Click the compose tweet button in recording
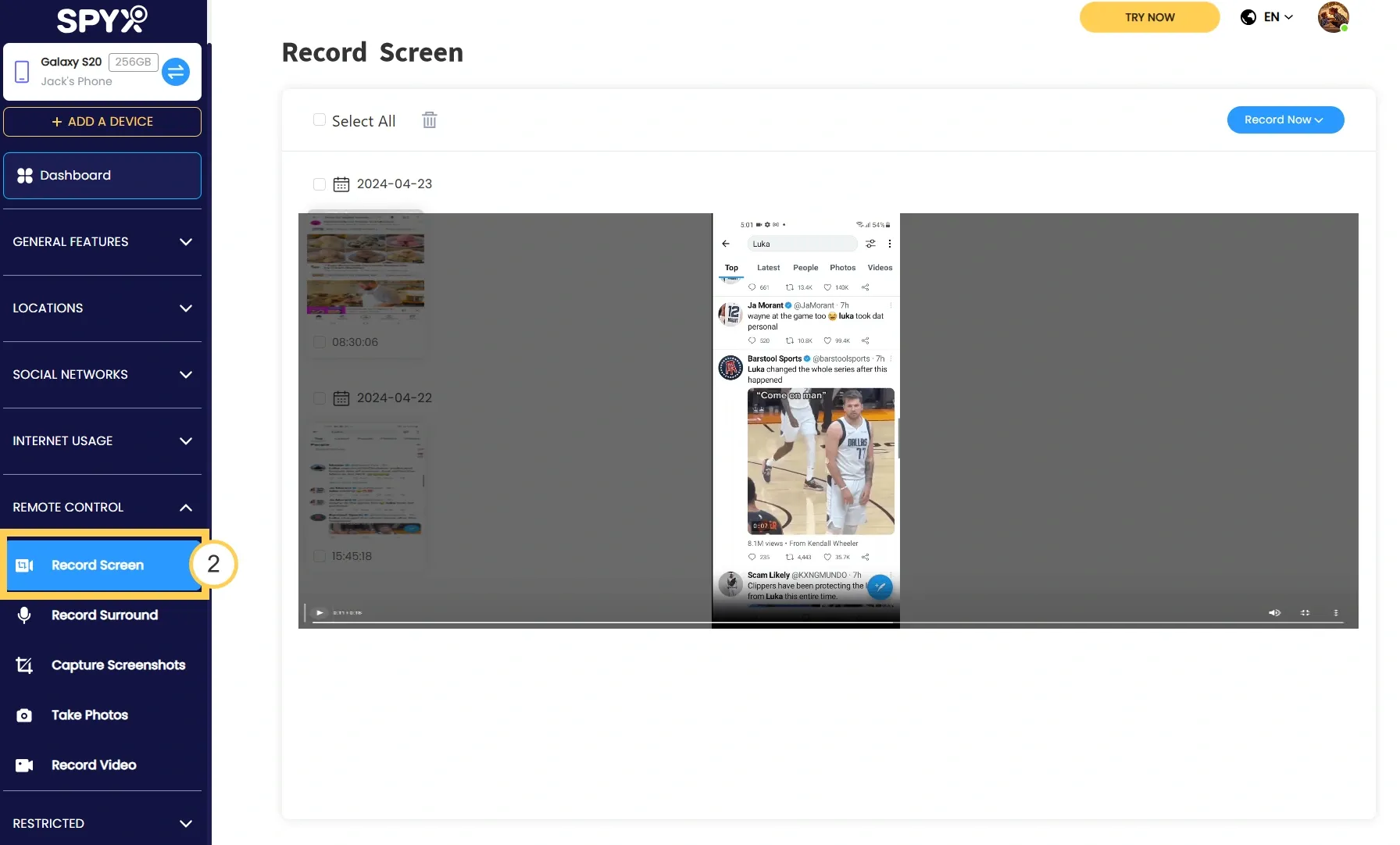 (x=880, y=587)
